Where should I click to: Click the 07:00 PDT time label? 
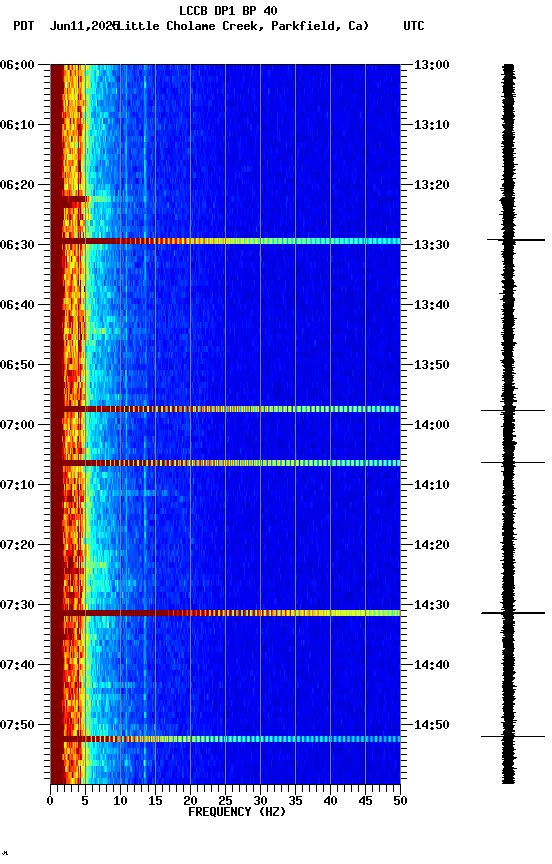tap(17, 425)
